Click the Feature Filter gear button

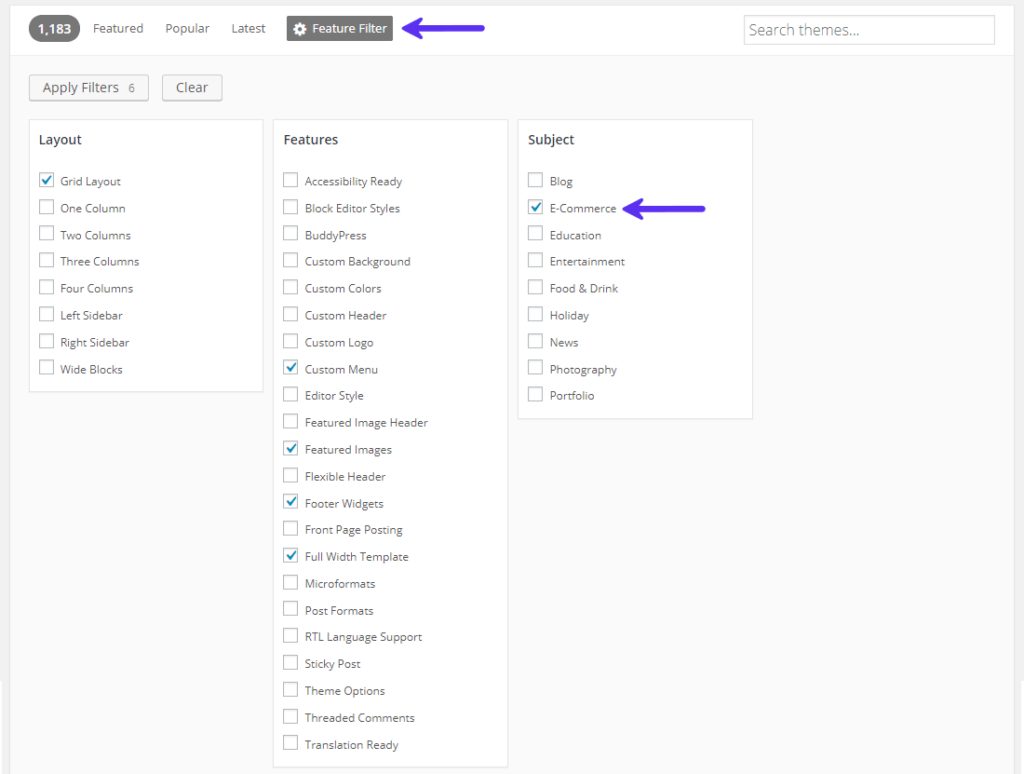click(339, 29)
